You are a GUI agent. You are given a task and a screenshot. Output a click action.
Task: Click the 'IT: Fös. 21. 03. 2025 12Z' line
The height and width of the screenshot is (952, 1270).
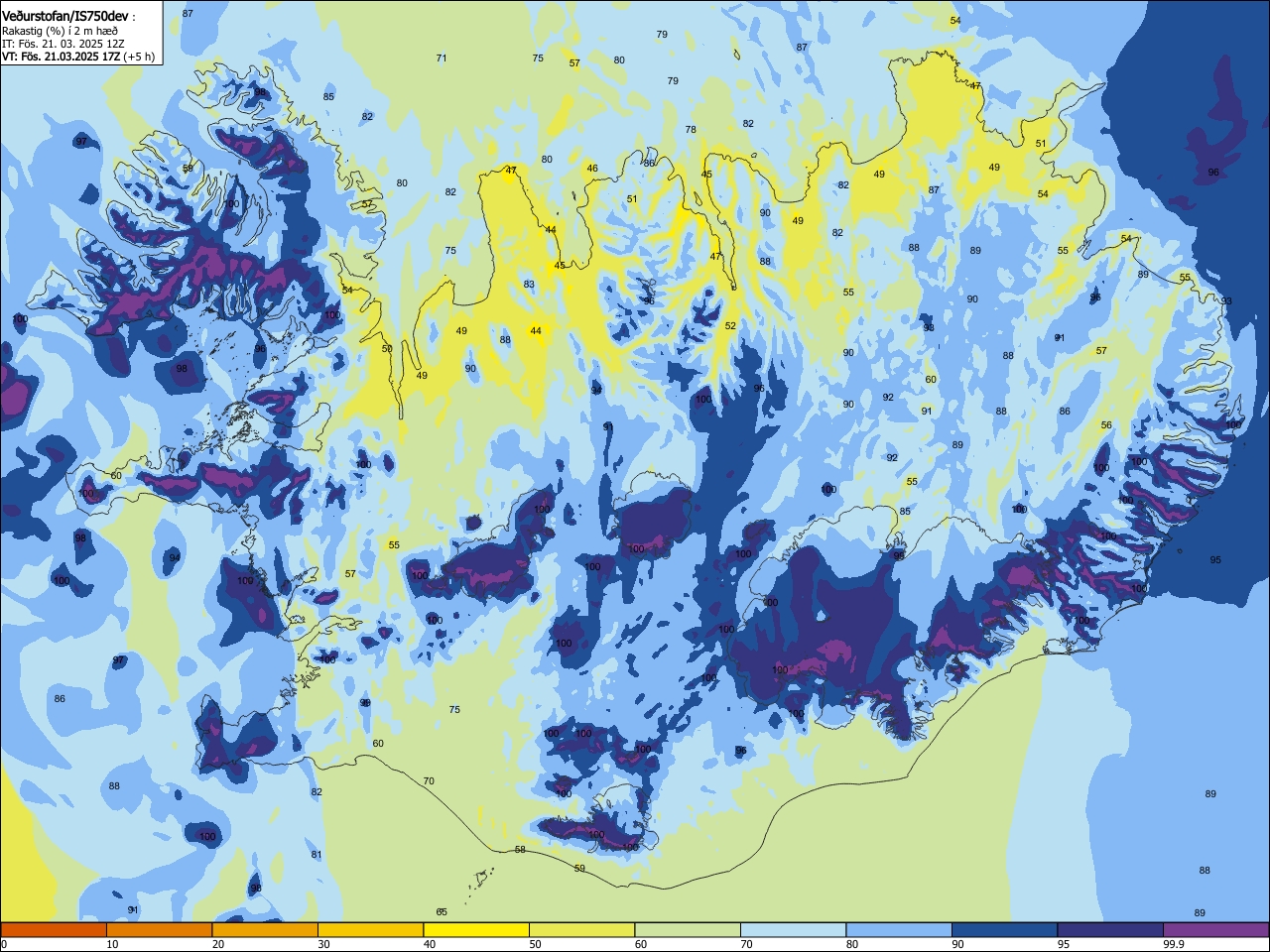coord(63,44)
